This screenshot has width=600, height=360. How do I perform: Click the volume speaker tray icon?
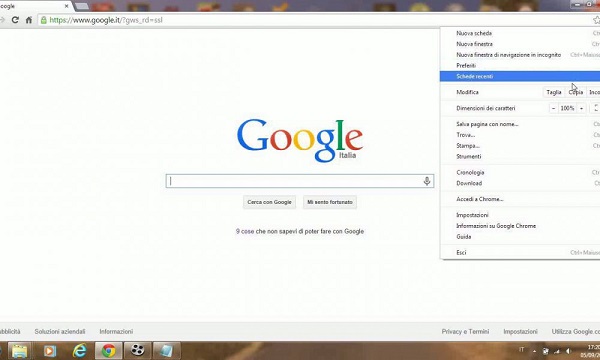(x=569, y=351)
